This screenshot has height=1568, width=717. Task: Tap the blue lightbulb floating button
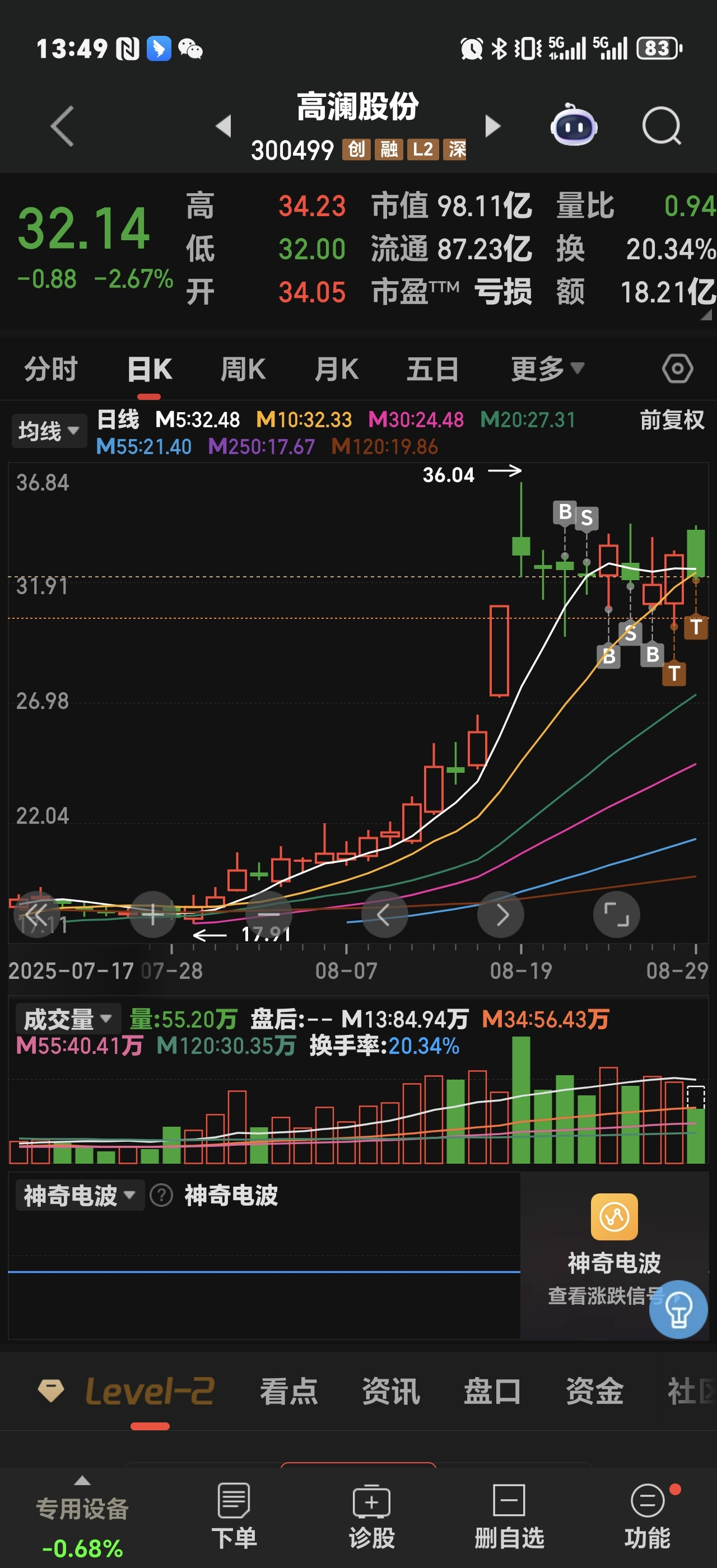[x=678, y=1309]
